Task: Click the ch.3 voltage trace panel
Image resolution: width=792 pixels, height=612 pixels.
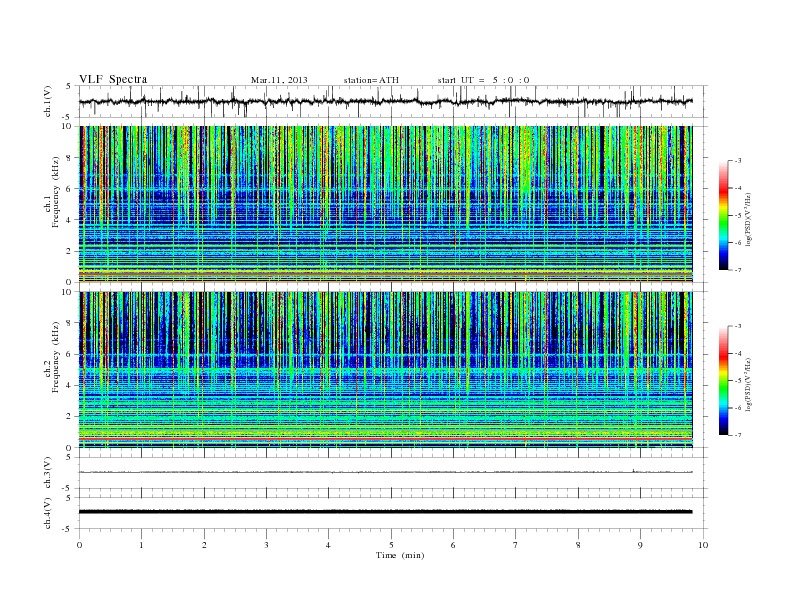Action: tap(393, 473)
